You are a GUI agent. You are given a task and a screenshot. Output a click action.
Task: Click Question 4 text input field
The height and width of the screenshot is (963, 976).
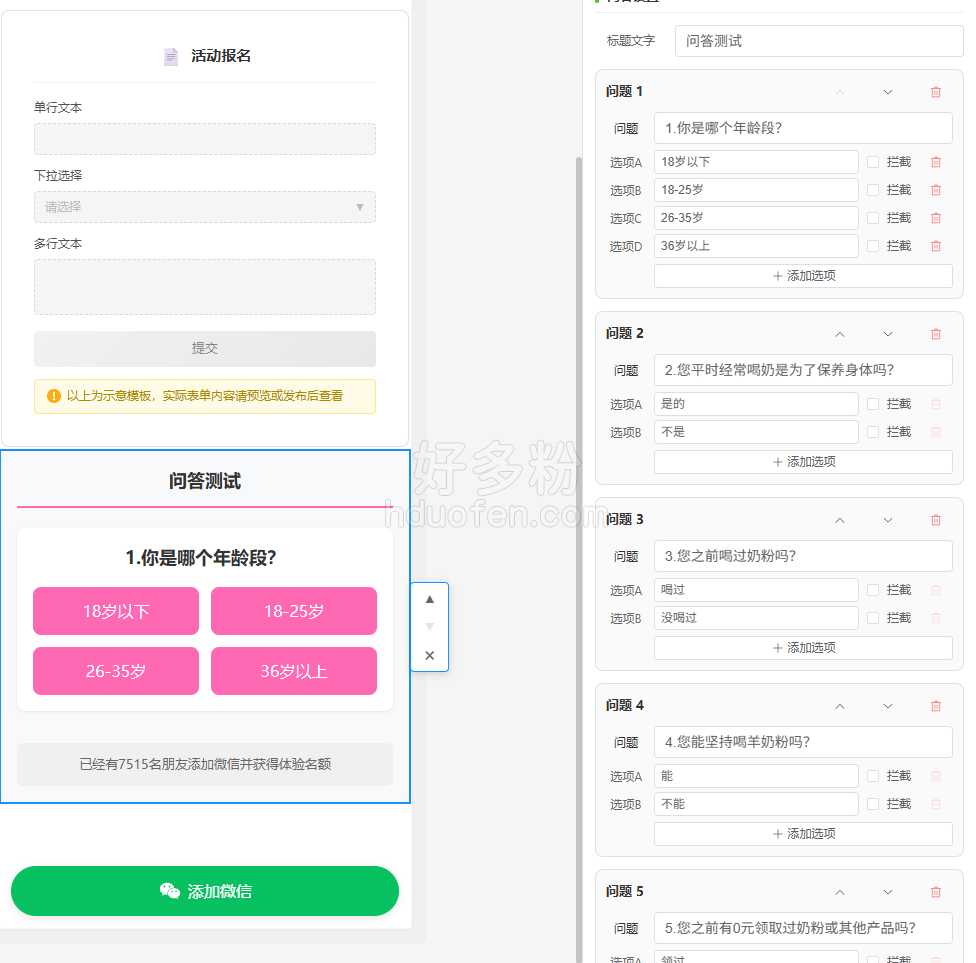(x=803, y=742)
